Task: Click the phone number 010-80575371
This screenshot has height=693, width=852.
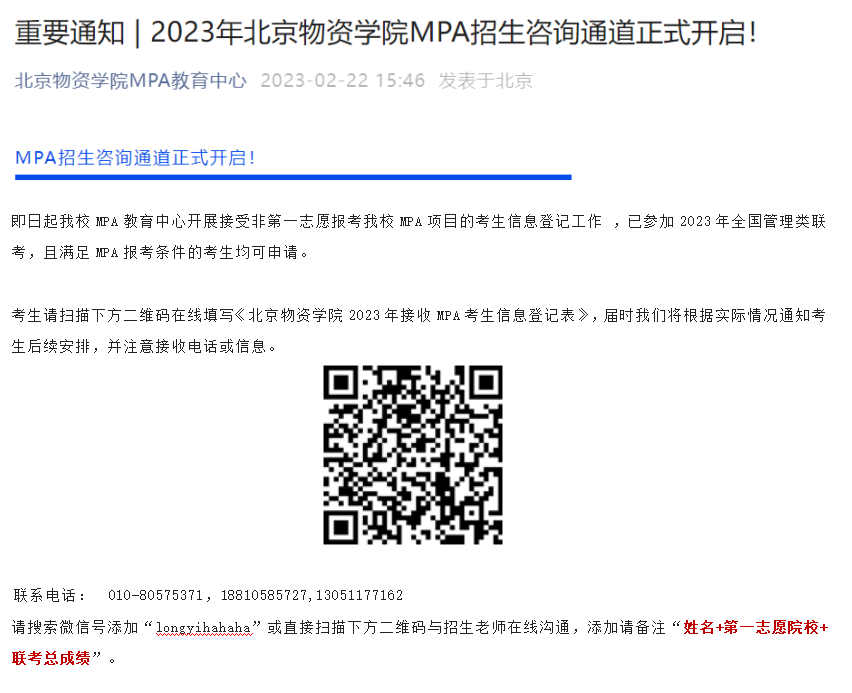Action: (155, 595)
